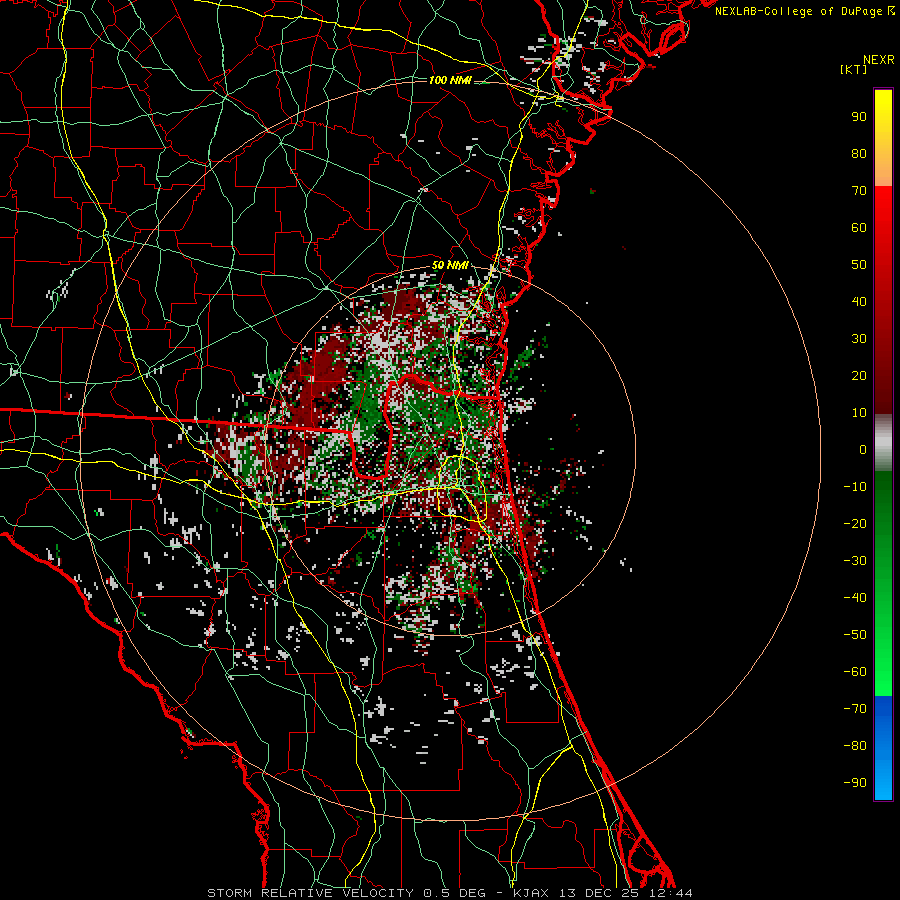Click the 70 value on the velocity scale
The height and width of the screenshot is (900, 900).
click(859, 191)
